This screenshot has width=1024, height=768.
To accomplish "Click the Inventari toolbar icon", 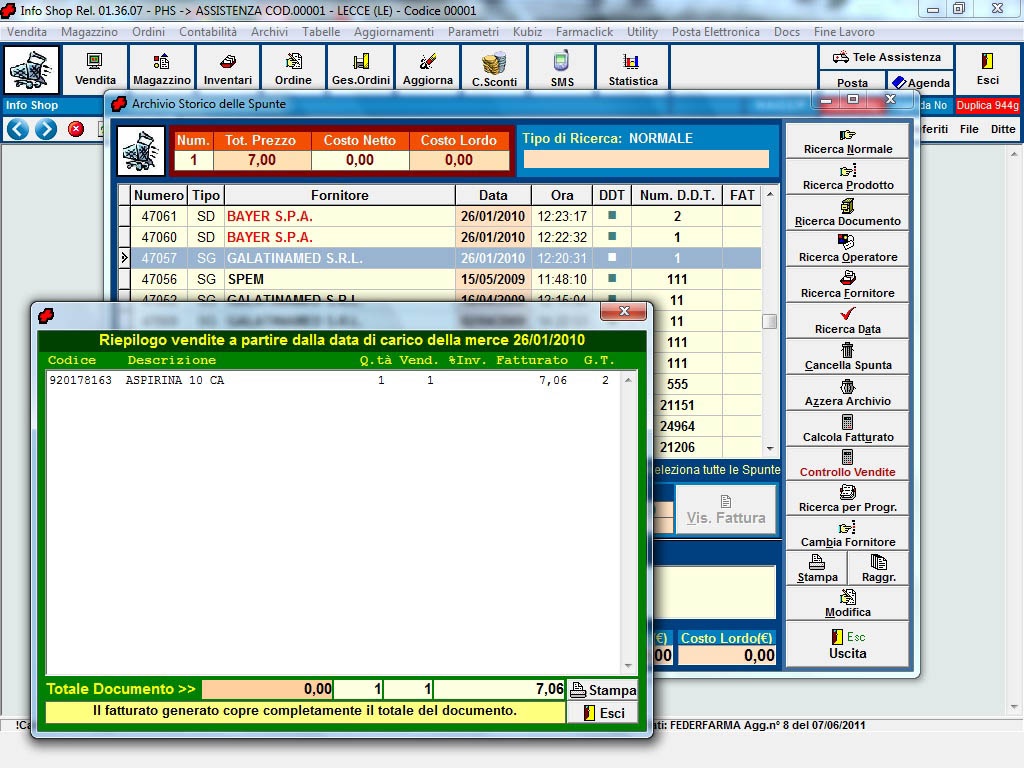I will point(228,68).
